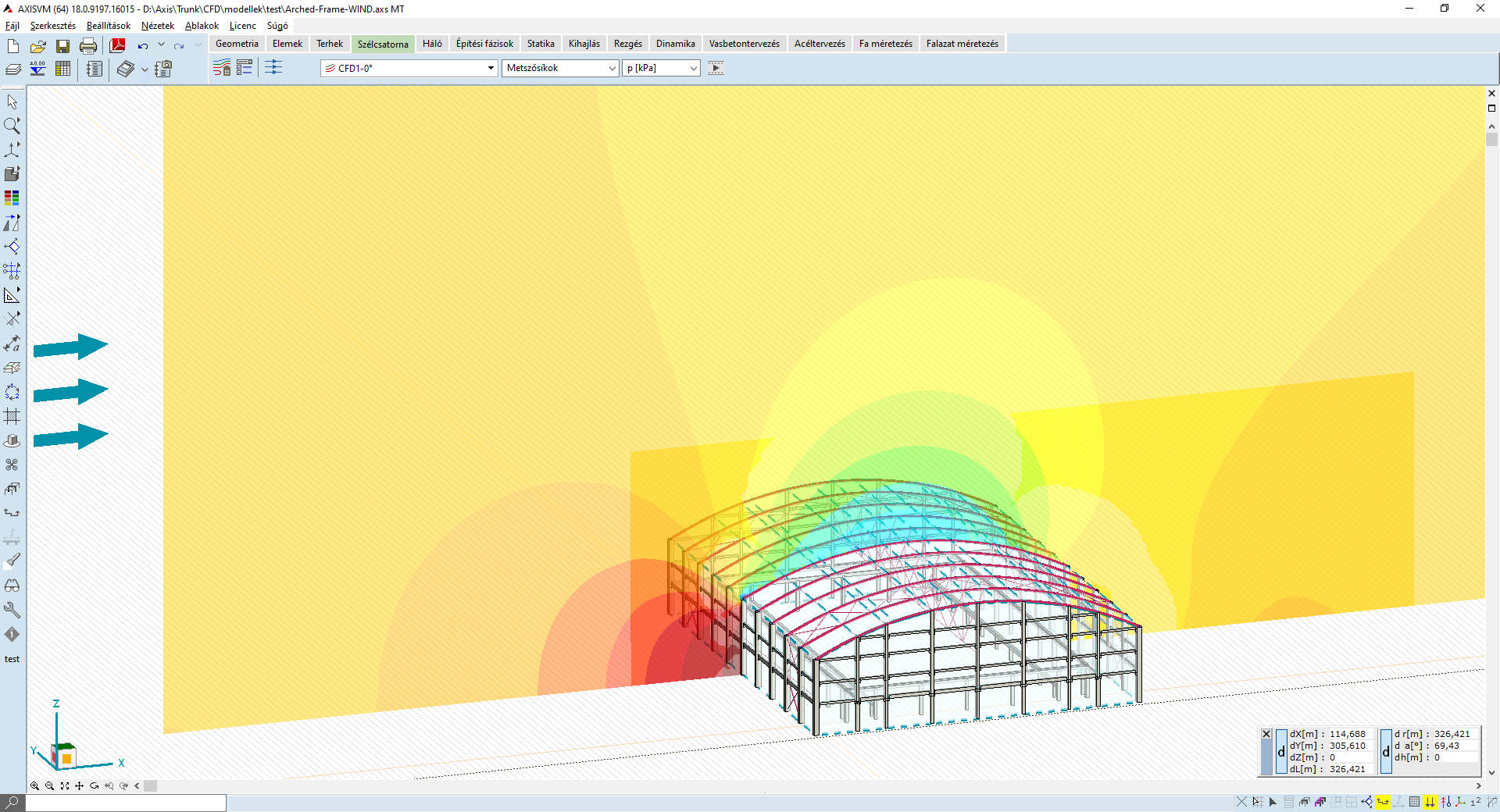Open the Metszősíkok display mode dropdown
The width and height of the screenshot is (1500, 812).
[612, 68]
